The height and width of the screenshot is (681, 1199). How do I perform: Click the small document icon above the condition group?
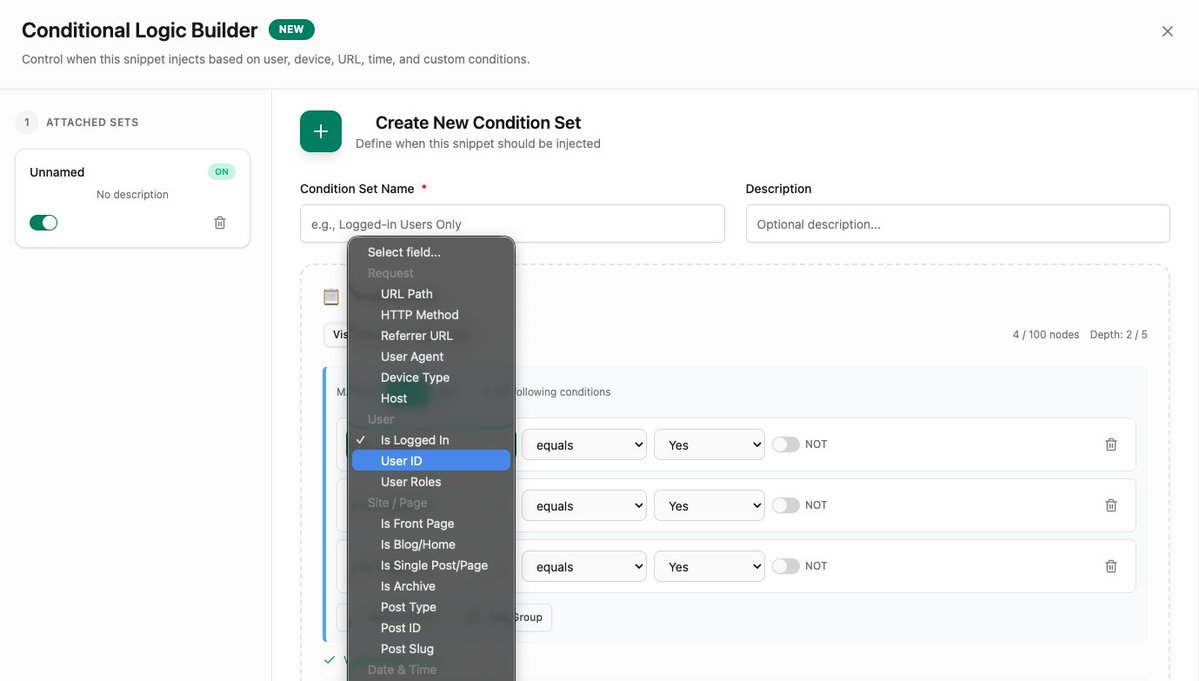coord(331,297)
